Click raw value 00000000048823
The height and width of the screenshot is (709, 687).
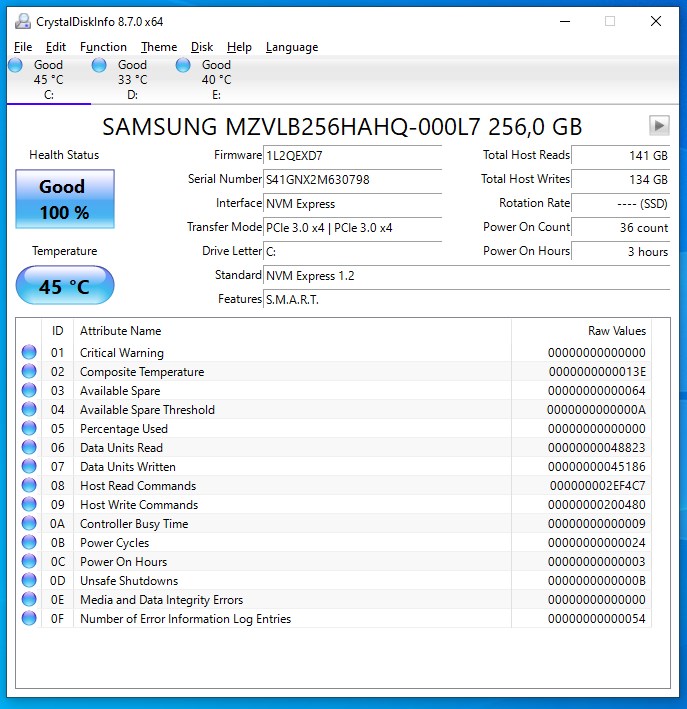(597, 448)
